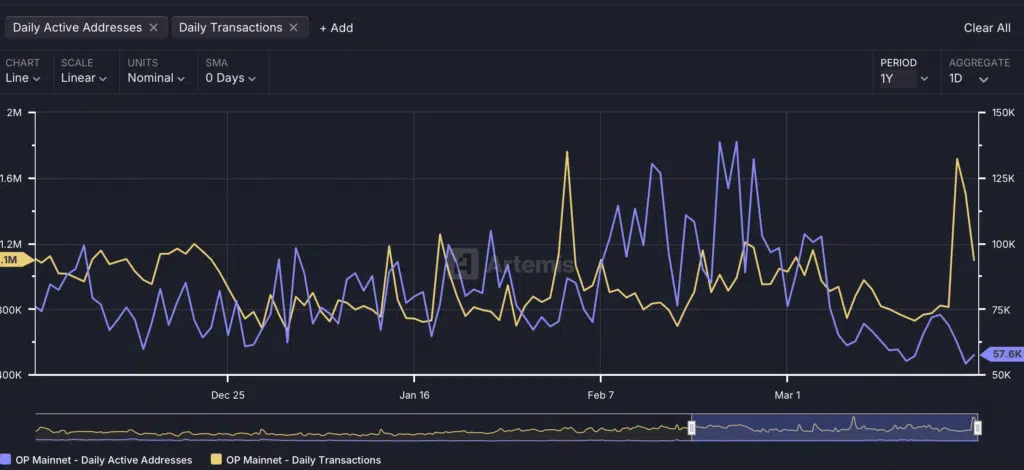This screenshot has width=1024, height=470.
Task: Click the Jan 16 axis label
Action: tap(414, 395)
